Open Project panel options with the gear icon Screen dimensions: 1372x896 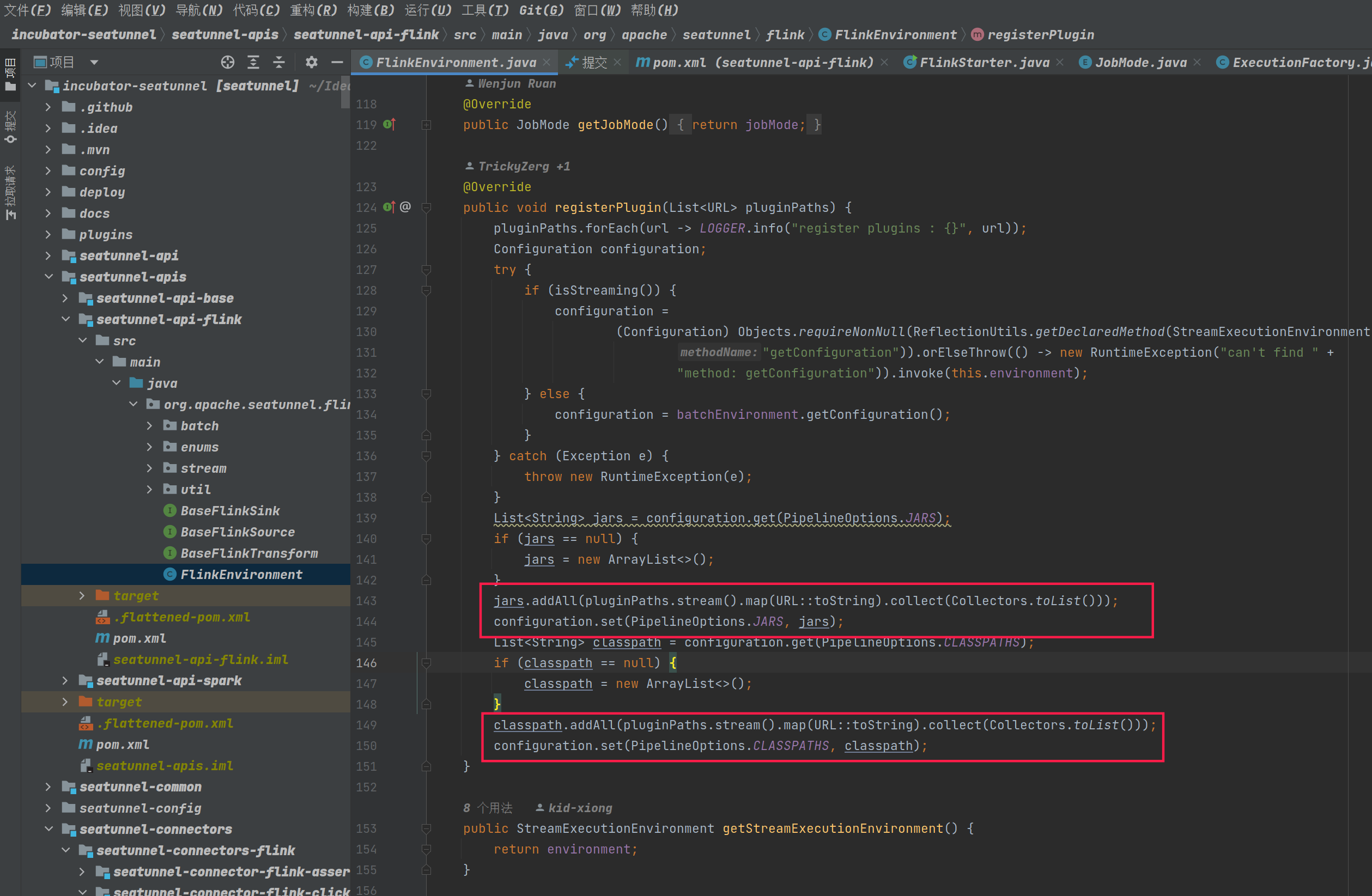click(311, 62)
